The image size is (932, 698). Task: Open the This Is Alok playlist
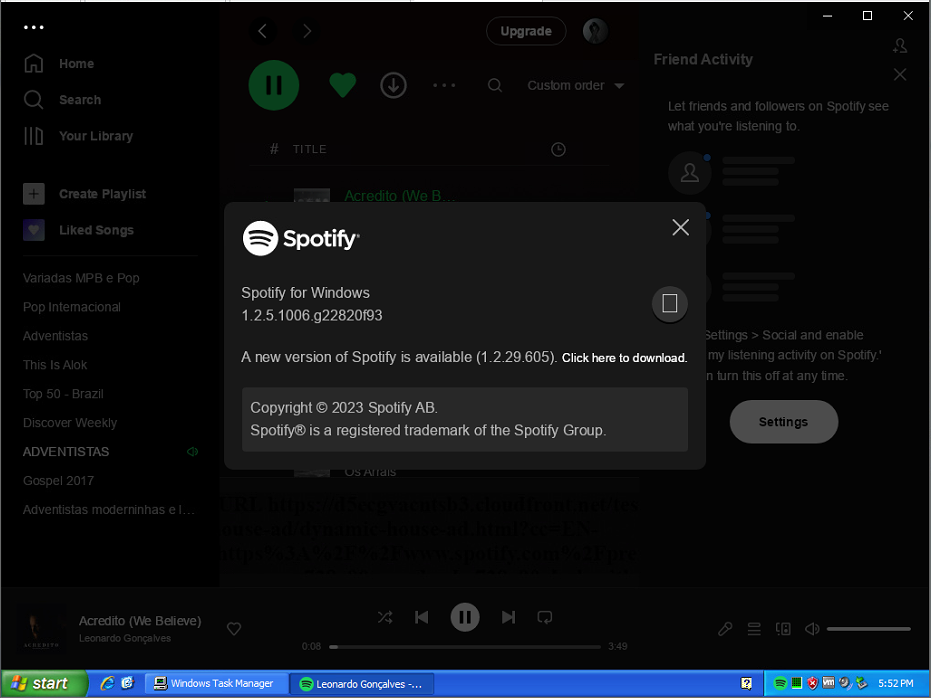coord(55,365)
